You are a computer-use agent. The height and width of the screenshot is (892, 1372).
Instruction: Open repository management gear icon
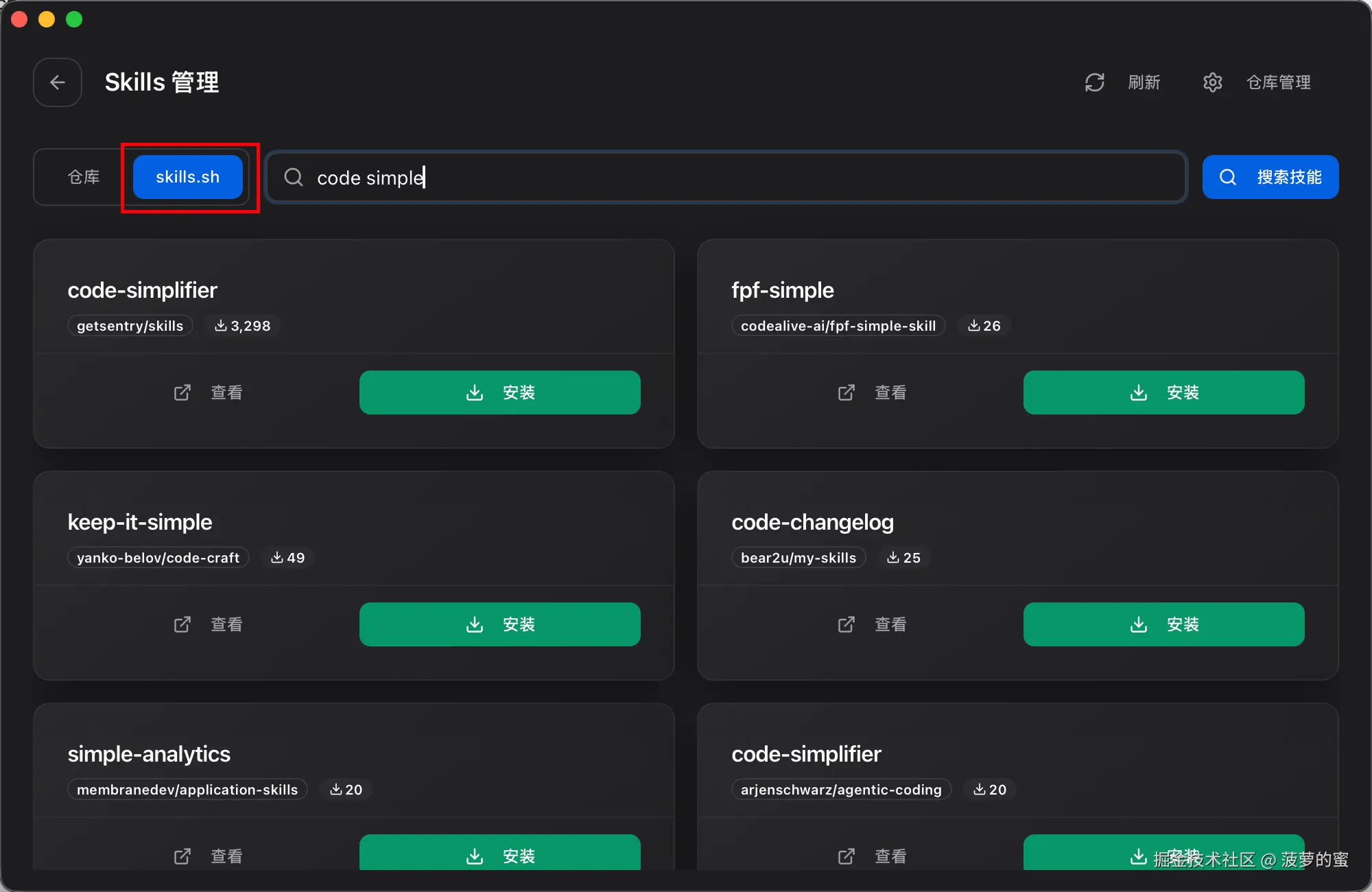[x=1212, y=82]
